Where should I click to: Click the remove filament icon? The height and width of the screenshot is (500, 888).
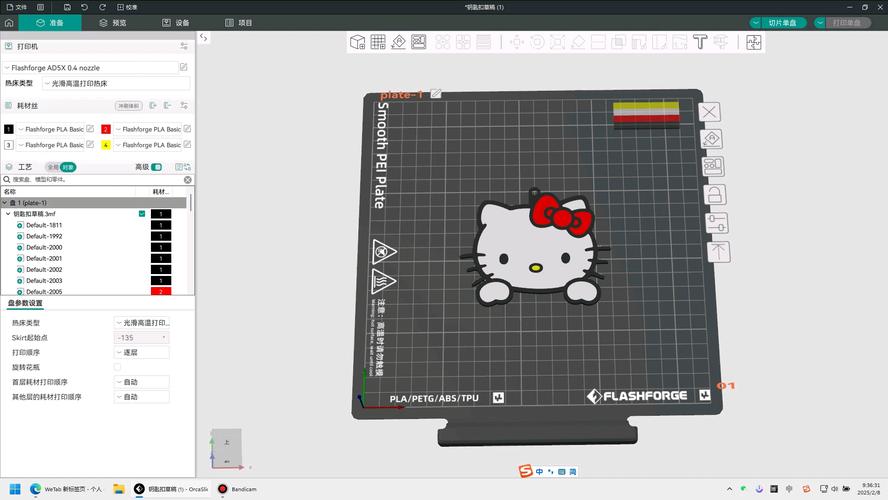(168, 106)
